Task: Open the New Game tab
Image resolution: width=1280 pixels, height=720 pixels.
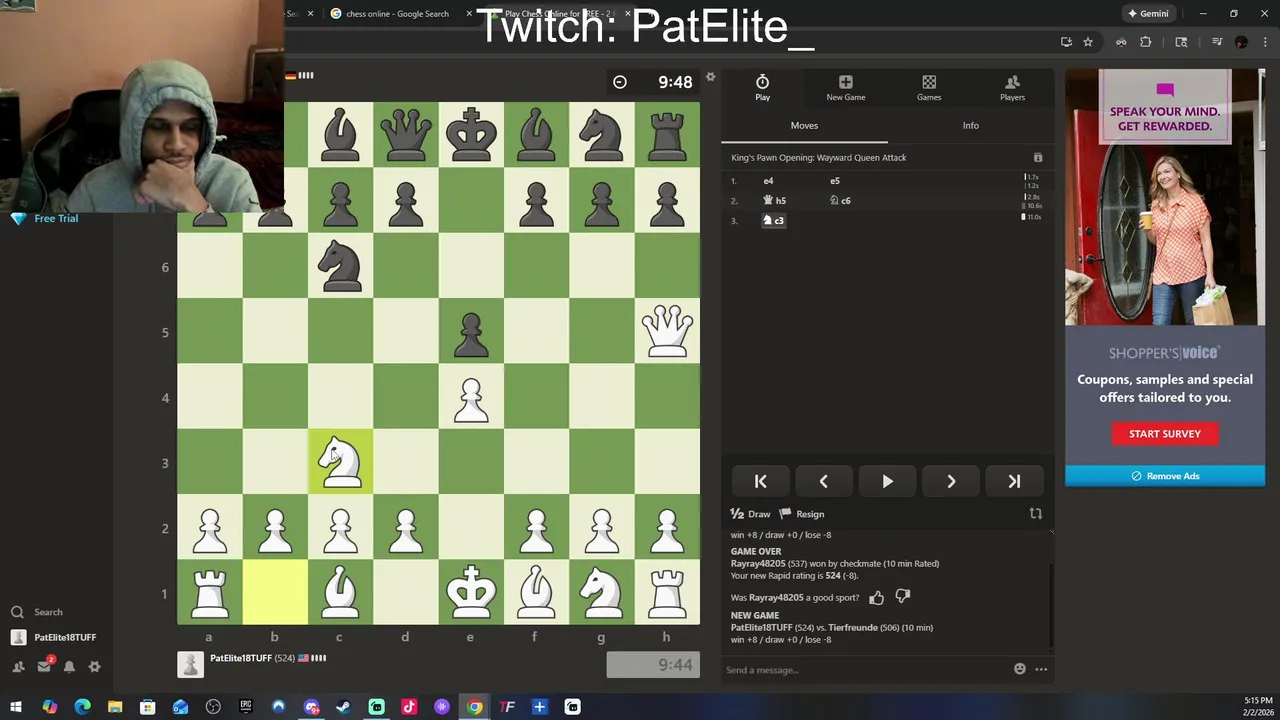Action: click(846, 88)
